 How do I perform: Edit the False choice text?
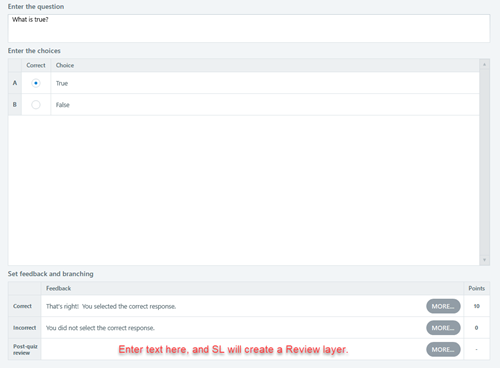point(265,105)
